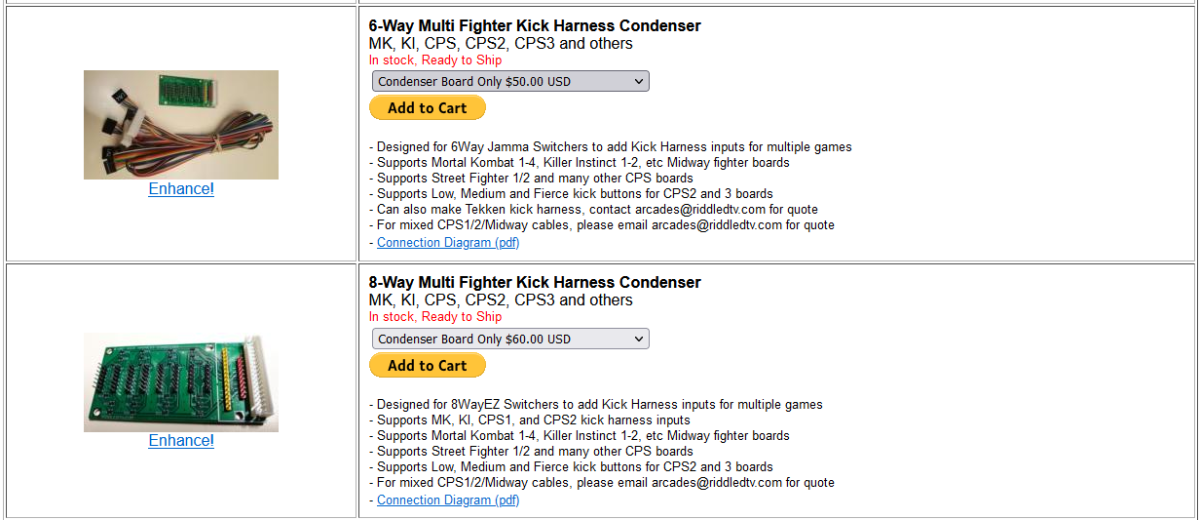1200x520 pixels.
Task: Add the 8-Way condenser to cart
Action: (427, 366)
